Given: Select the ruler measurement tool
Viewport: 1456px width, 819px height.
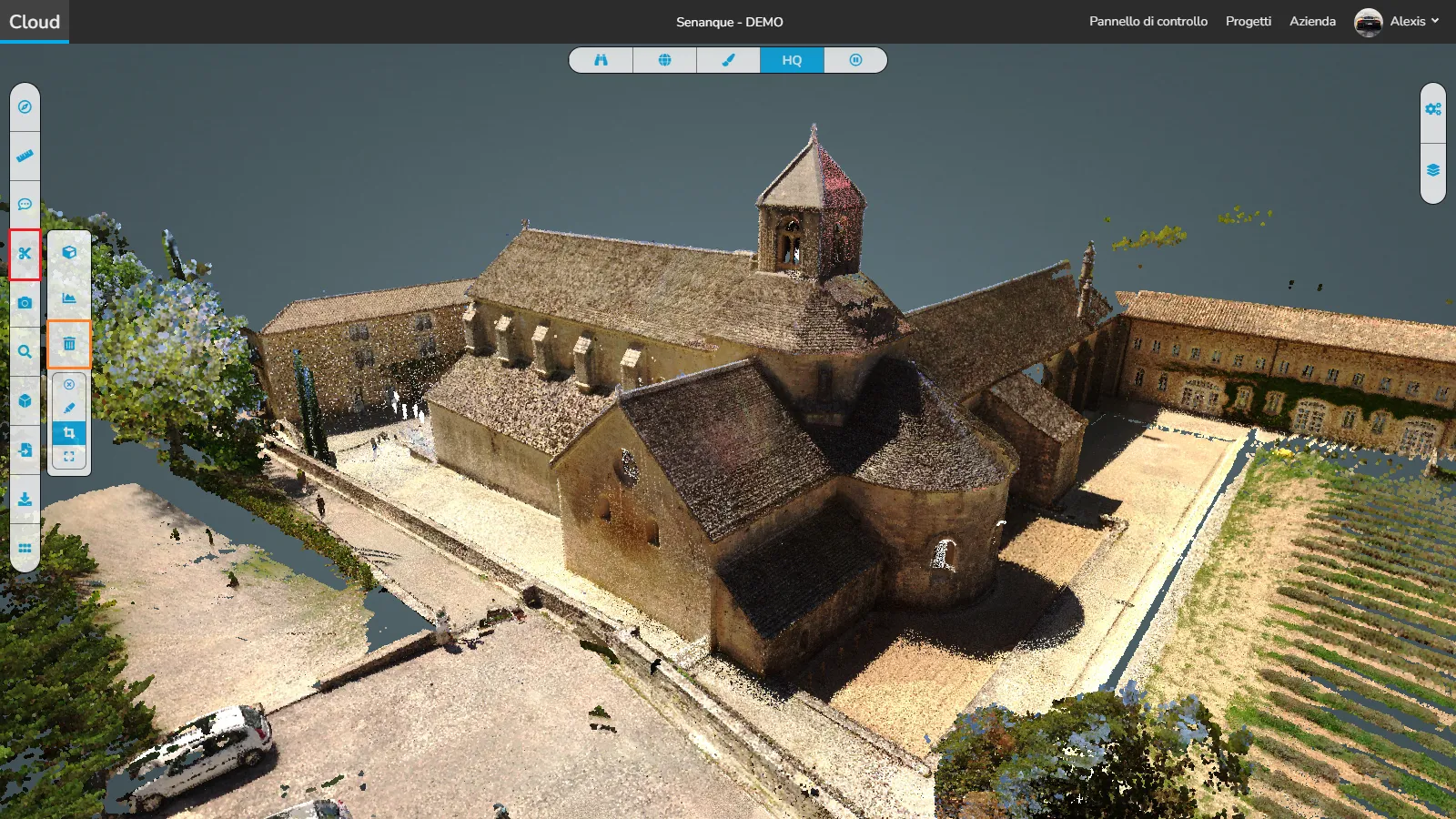Looking at the screenshot, I should point(25,156).
